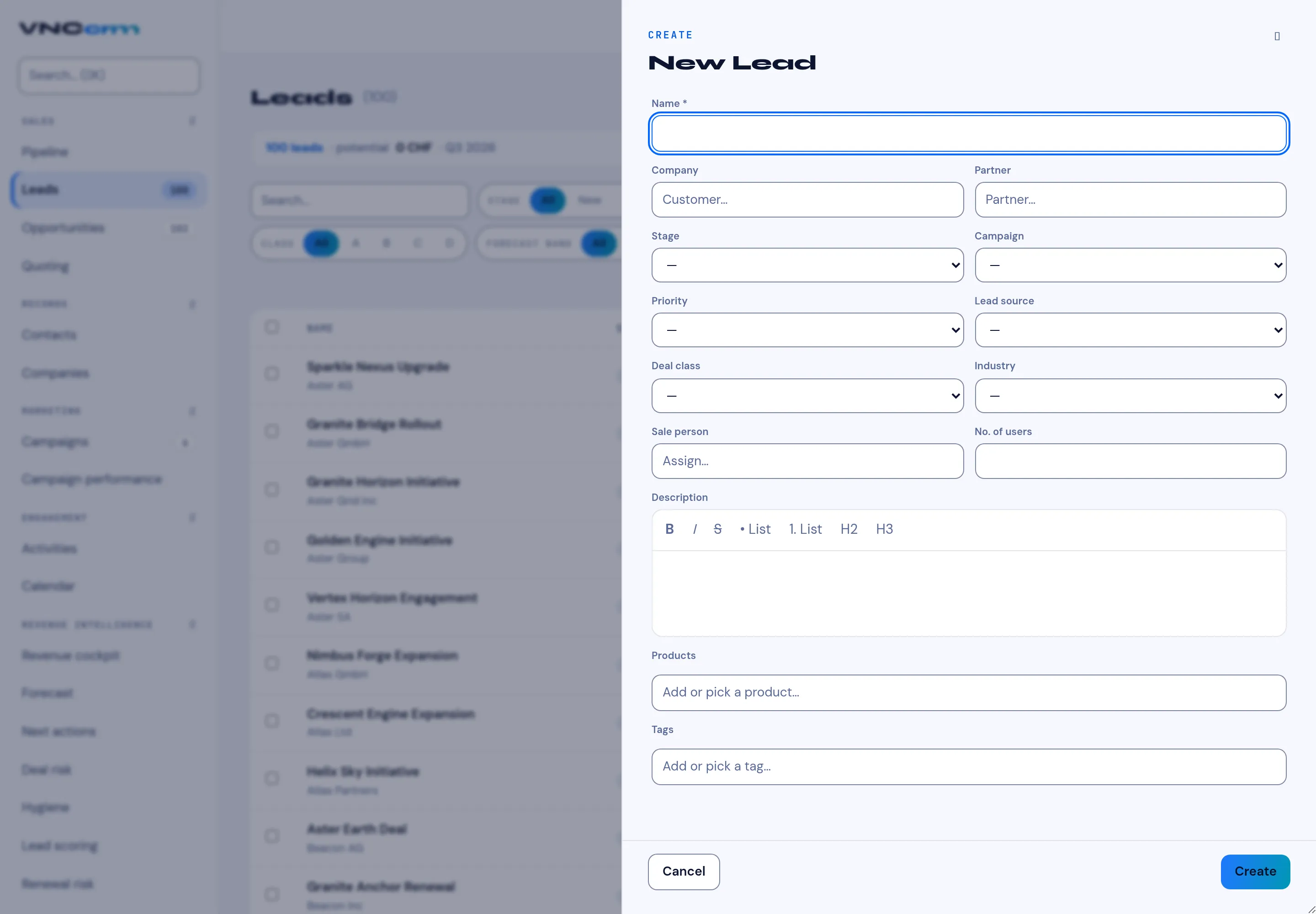
Task: Open the Industry dropdown
Action: [1130, 396]
